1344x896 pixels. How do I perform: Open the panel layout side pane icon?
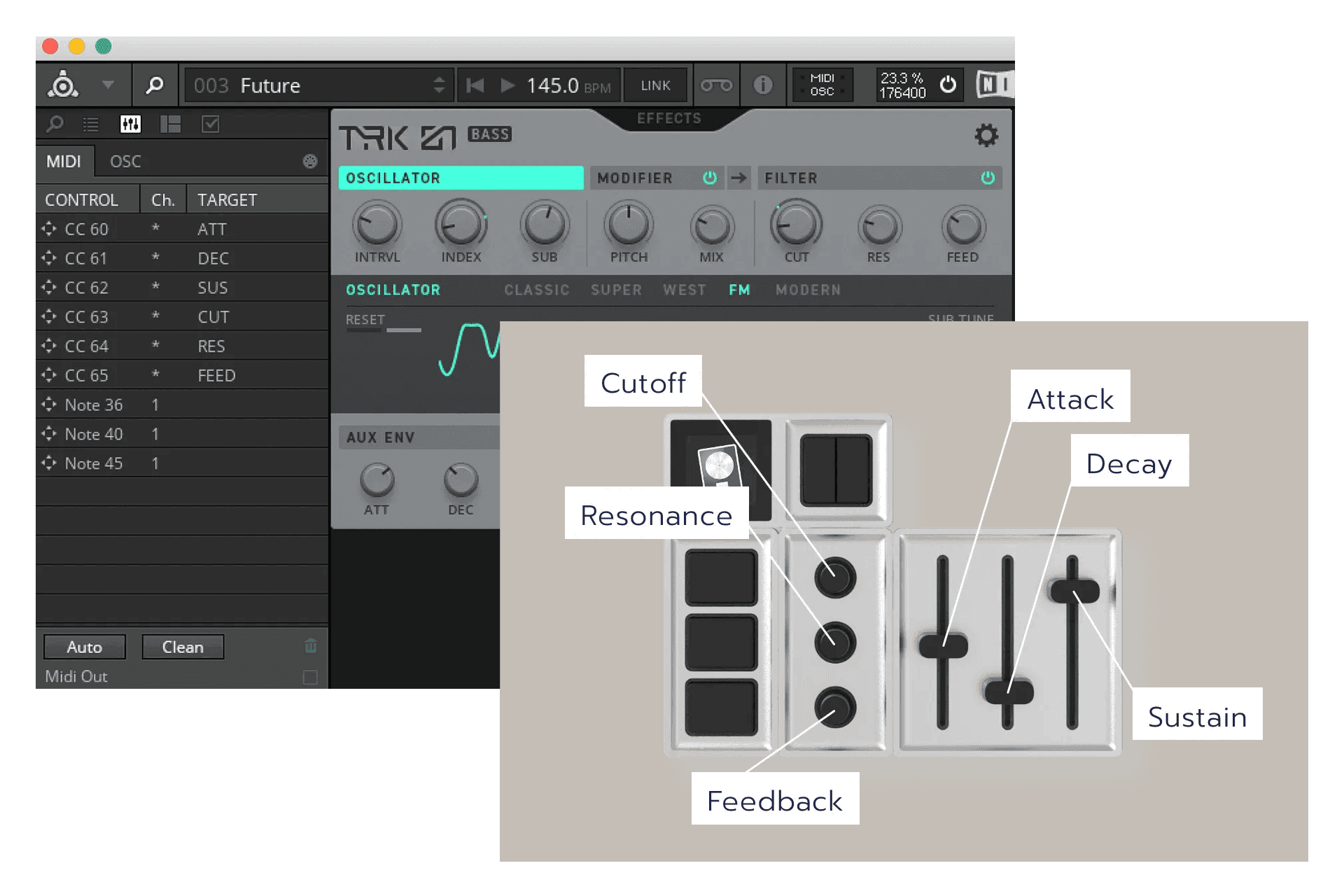(170, 125)
